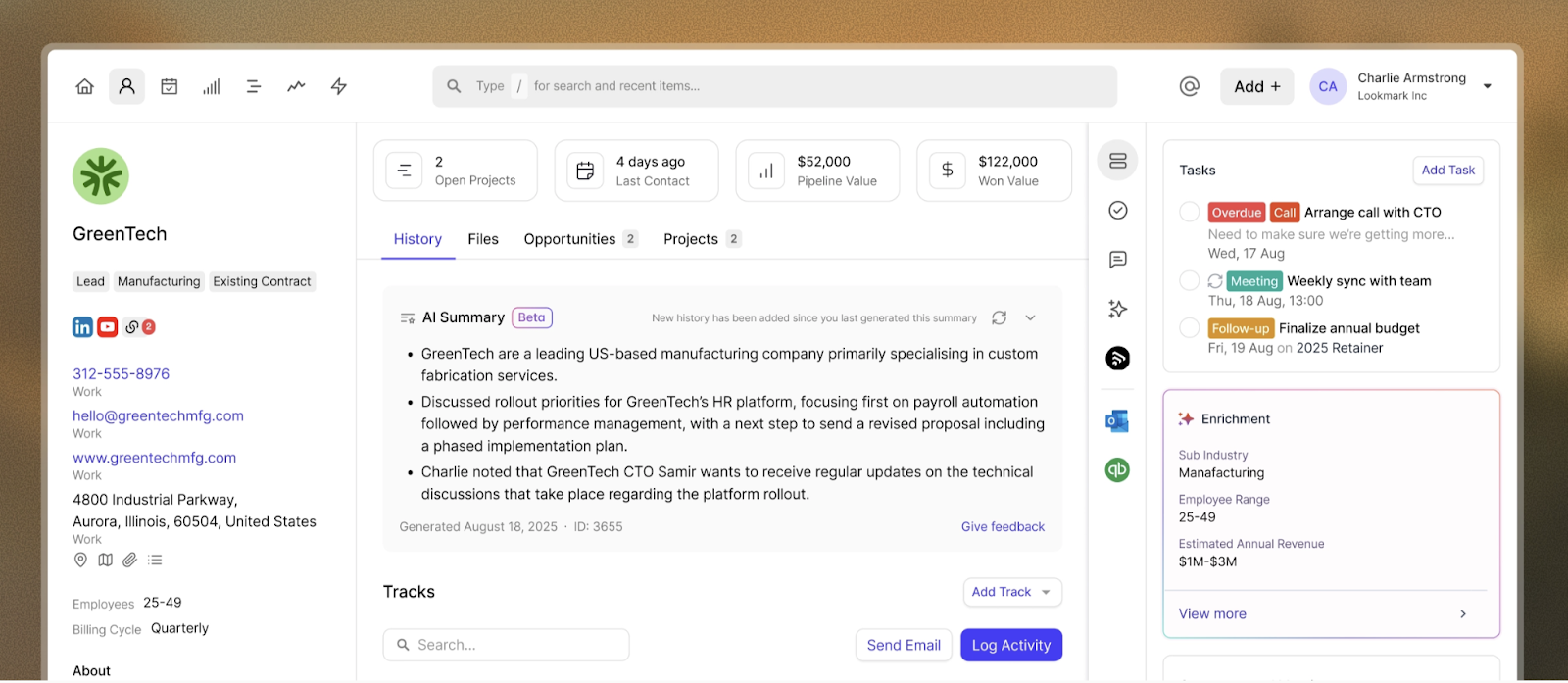The image size is (1568, 683).
Task: Click the Give feedback link
Action: (x=1003, y=526)
